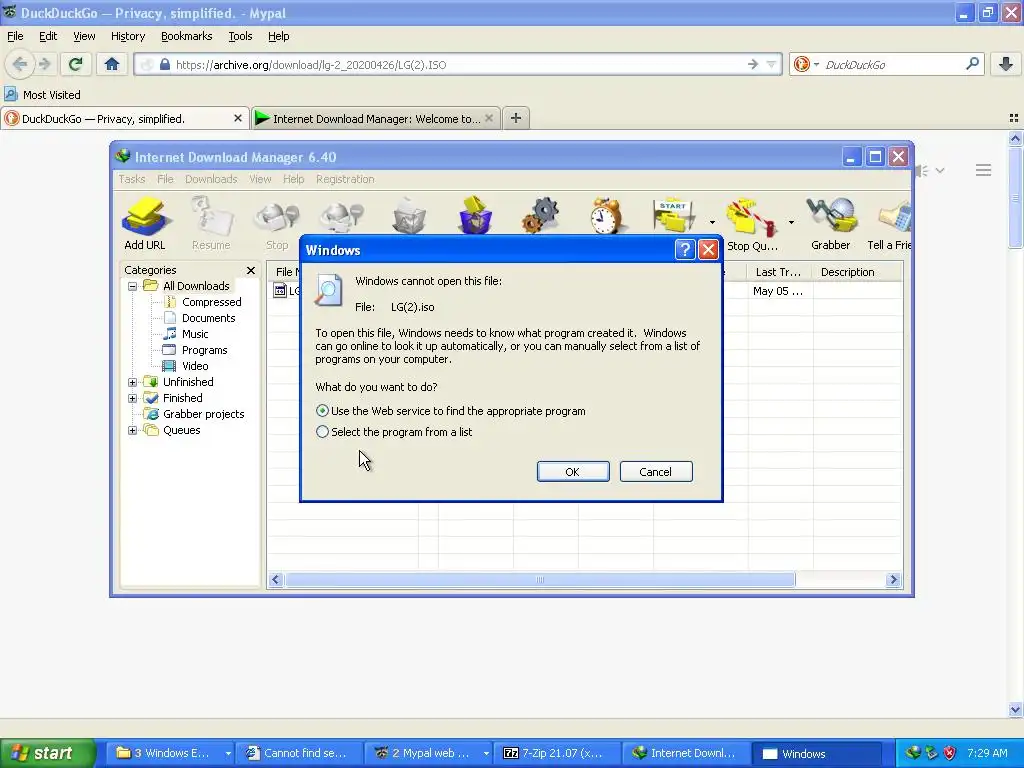Image resolution: width=1024 pixels, height=768 pixels.
Task: Click the Windows start button
Action: tap(47, 753)
